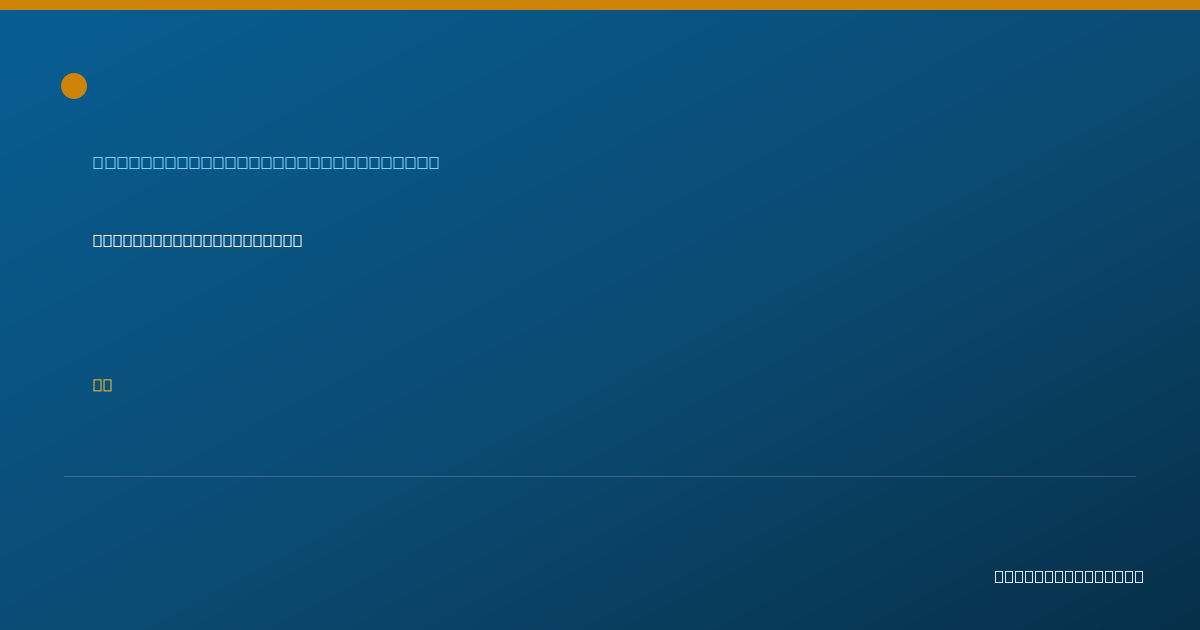Select the orange accent strip
The height and width of the screenshot is (630, 1200).
pyautogui.click(x=600, y=5)
